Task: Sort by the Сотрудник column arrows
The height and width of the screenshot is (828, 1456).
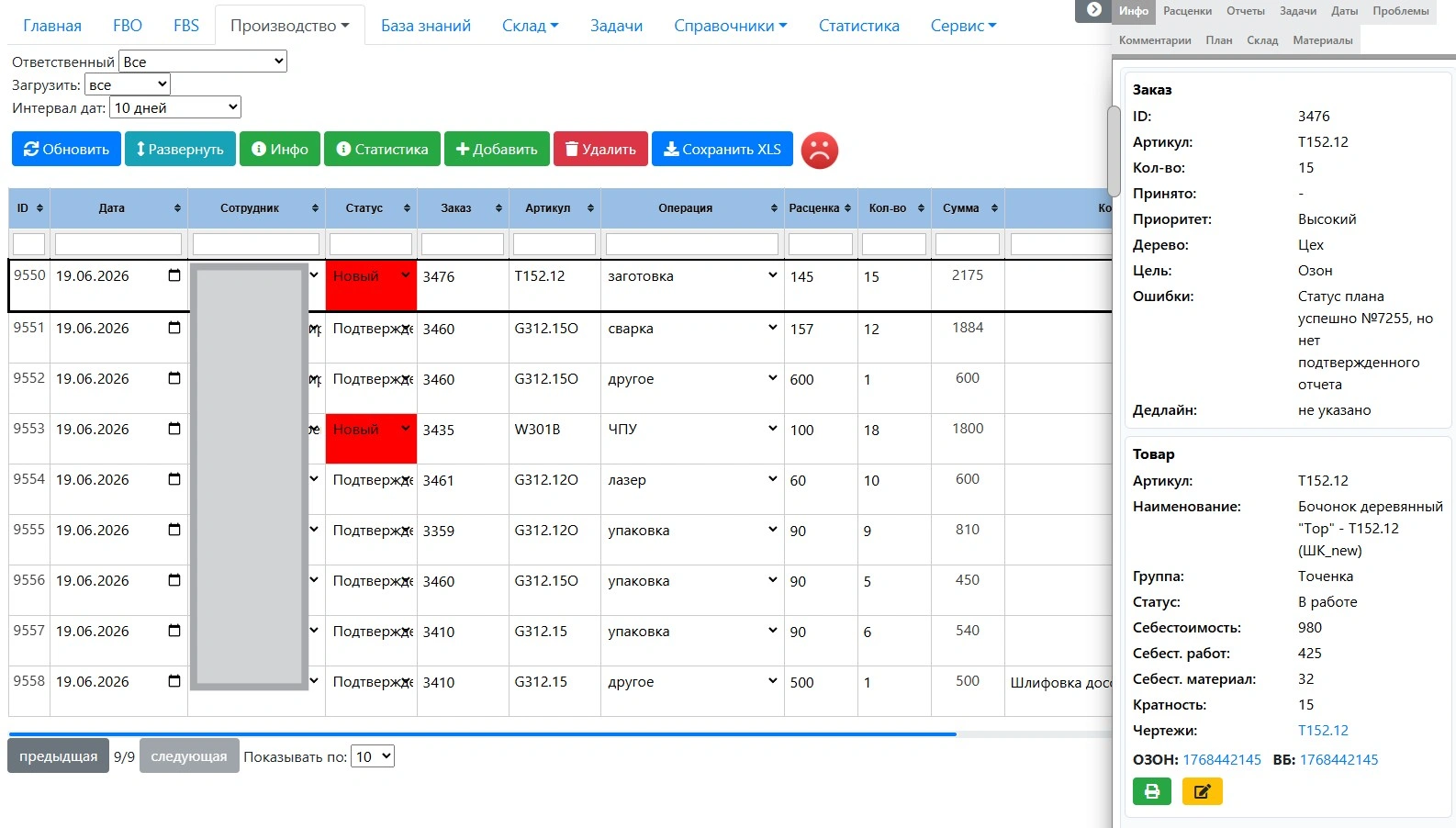Action: (315, 208)
